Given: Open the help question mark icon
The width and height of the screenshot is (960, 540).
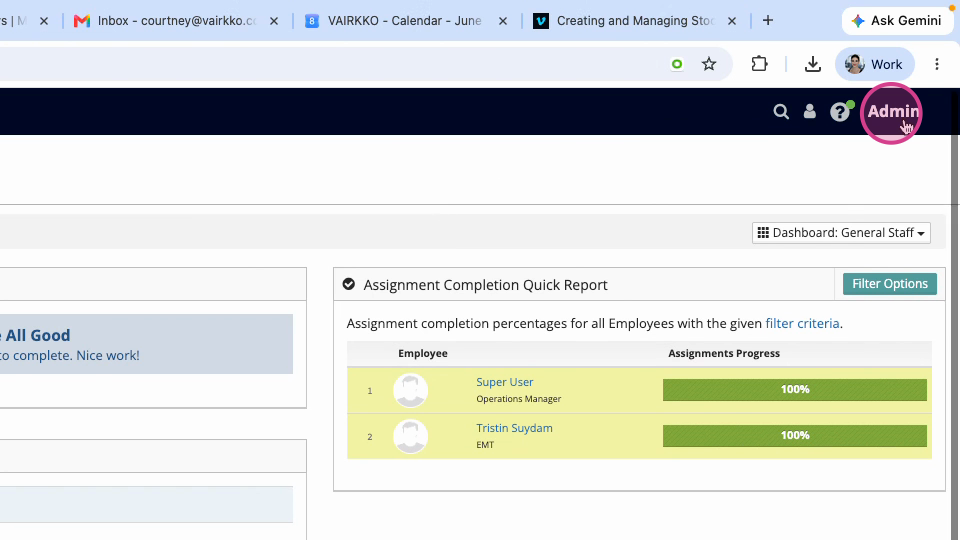Looking at the screenshot, I should pos(840,111).
